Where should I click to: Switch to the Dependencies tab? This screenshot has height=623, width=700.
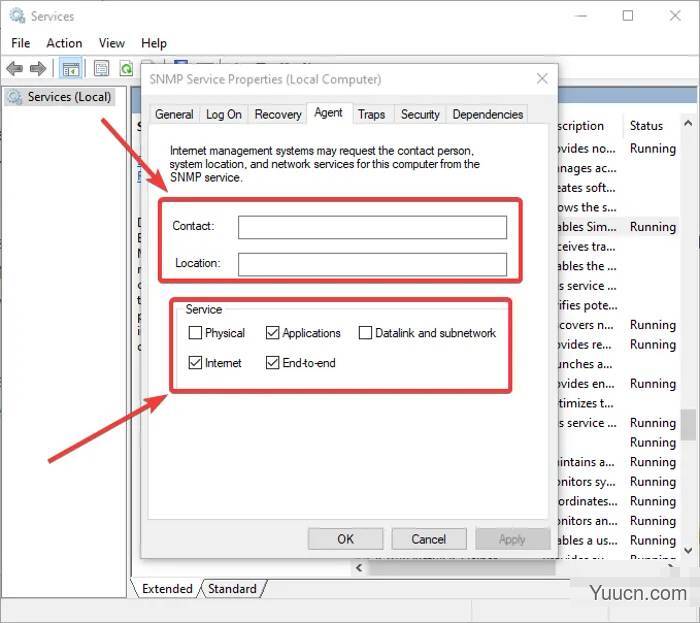(488, 114)
